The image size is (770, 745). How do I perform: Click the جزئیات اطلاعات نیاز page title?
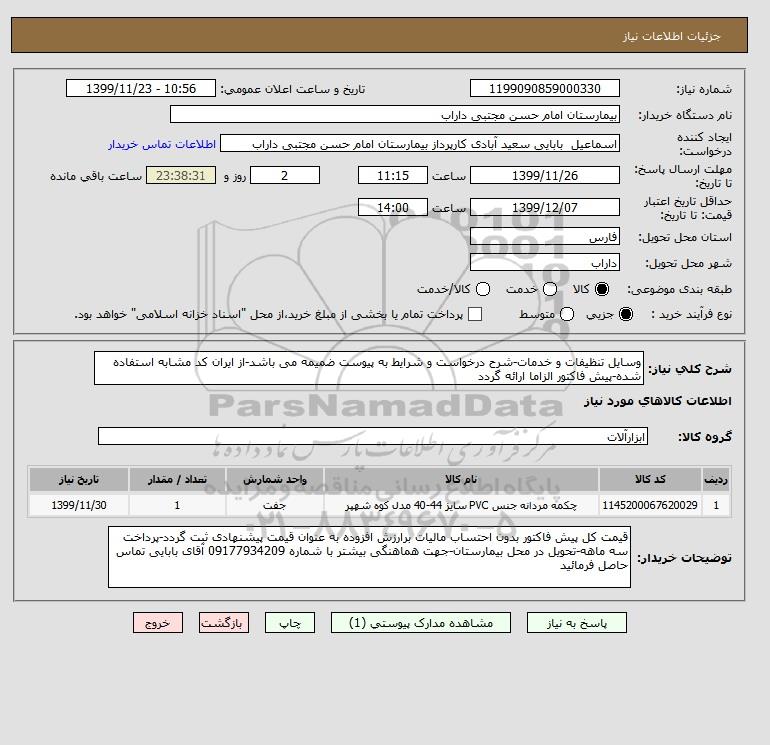(x=671, y=36)
